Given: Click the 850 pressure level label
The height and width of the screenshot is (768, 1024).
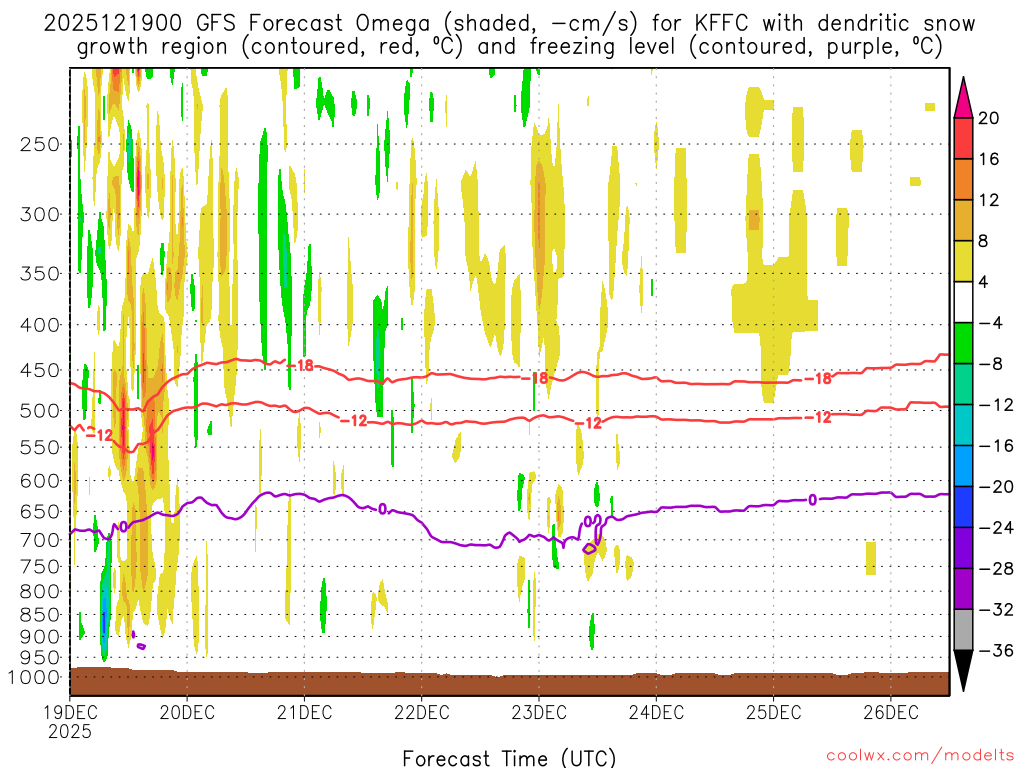Looking at the screenshot, I should click(x=40, y=615).
